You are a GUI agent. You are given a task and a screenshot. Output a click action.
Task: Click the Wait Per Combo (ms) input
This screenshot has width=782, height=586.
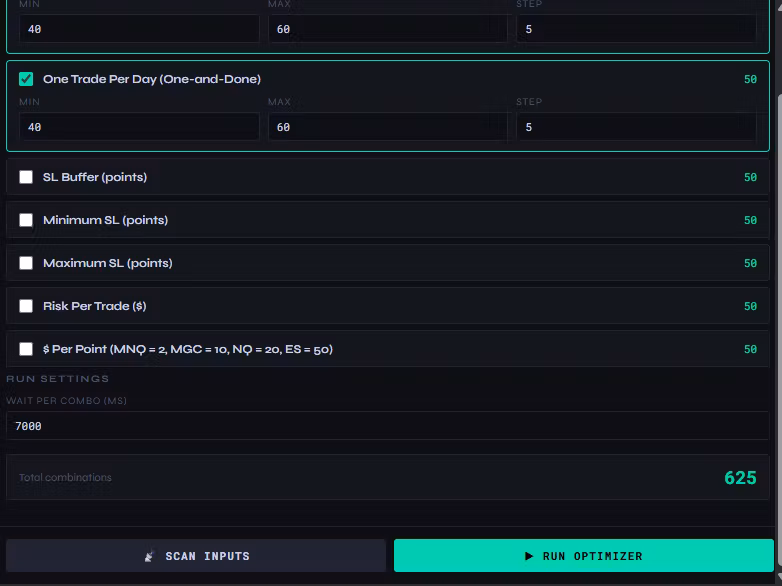pyautogui.click(x=388, y=426)
